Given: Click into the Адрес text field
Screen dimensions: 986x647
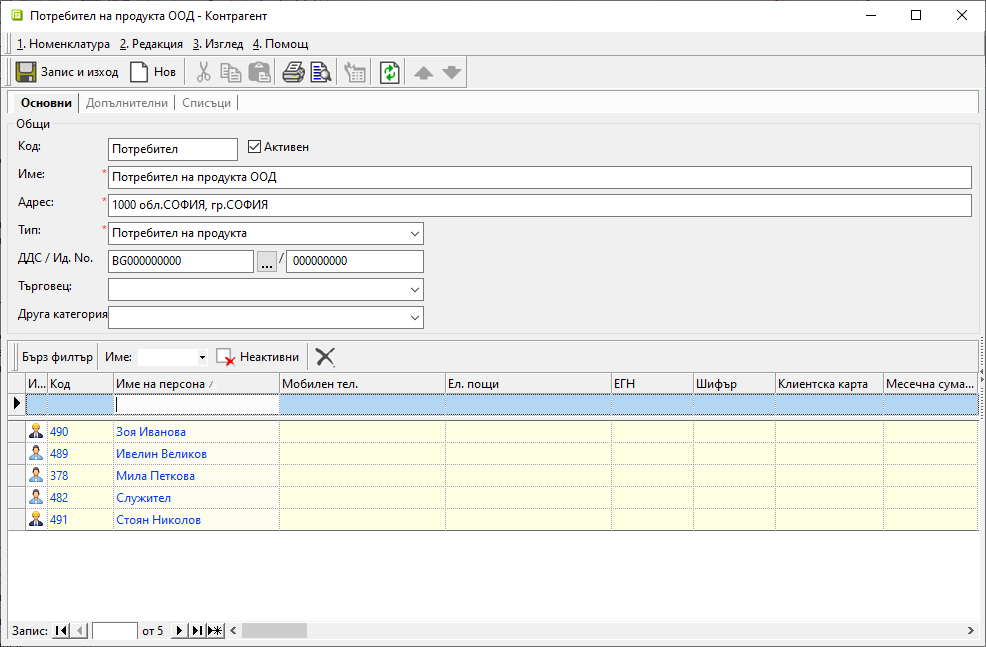Looking at the screenshot, I should coord(540,206).
